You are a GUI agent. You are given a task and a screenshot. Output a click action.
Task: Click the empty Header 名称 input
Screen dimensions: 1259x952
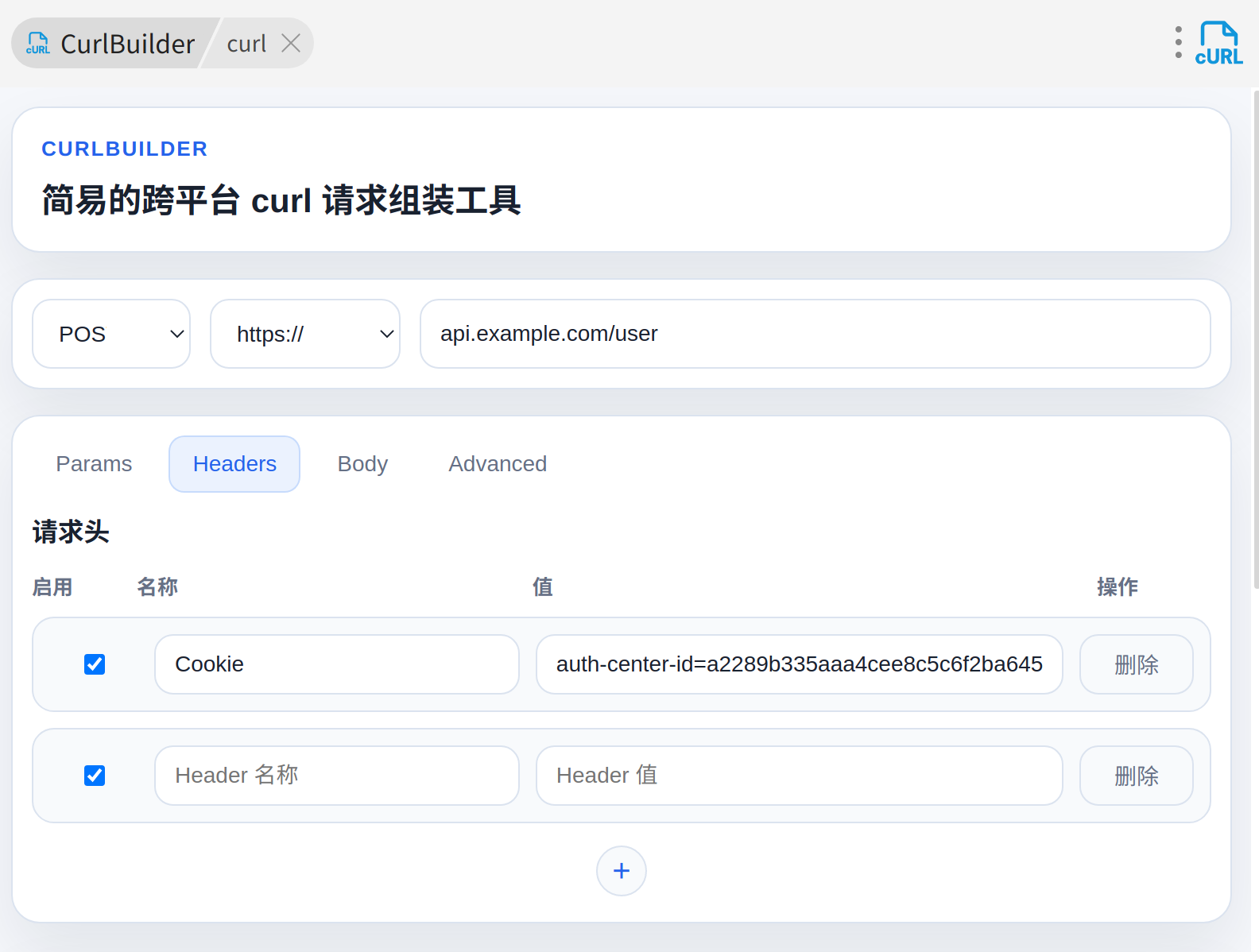click(336, 776)
